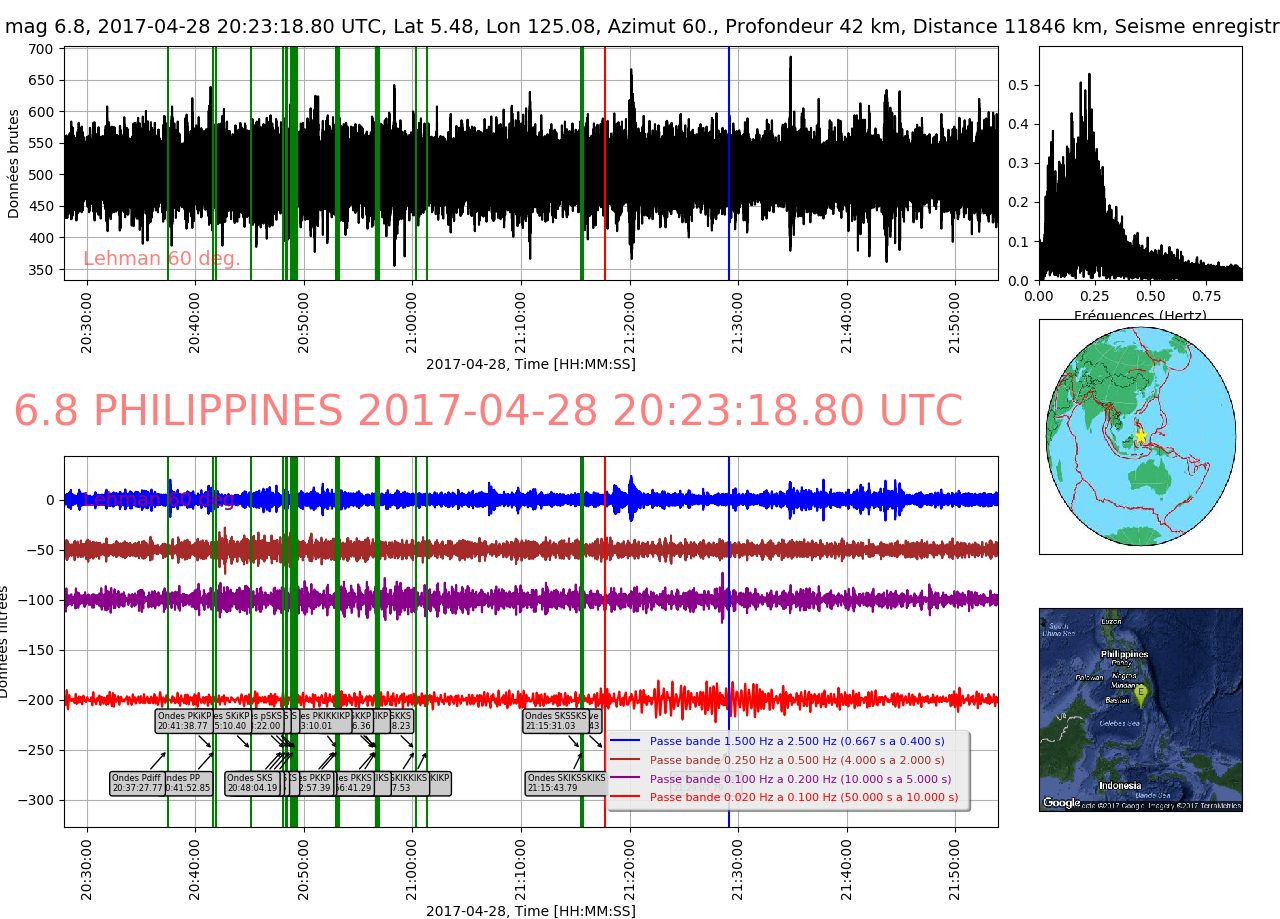This screenshot has height=919, width=1280.
Task: Click the green epicenter pin on satellite map
Action: coord(1140,693)
